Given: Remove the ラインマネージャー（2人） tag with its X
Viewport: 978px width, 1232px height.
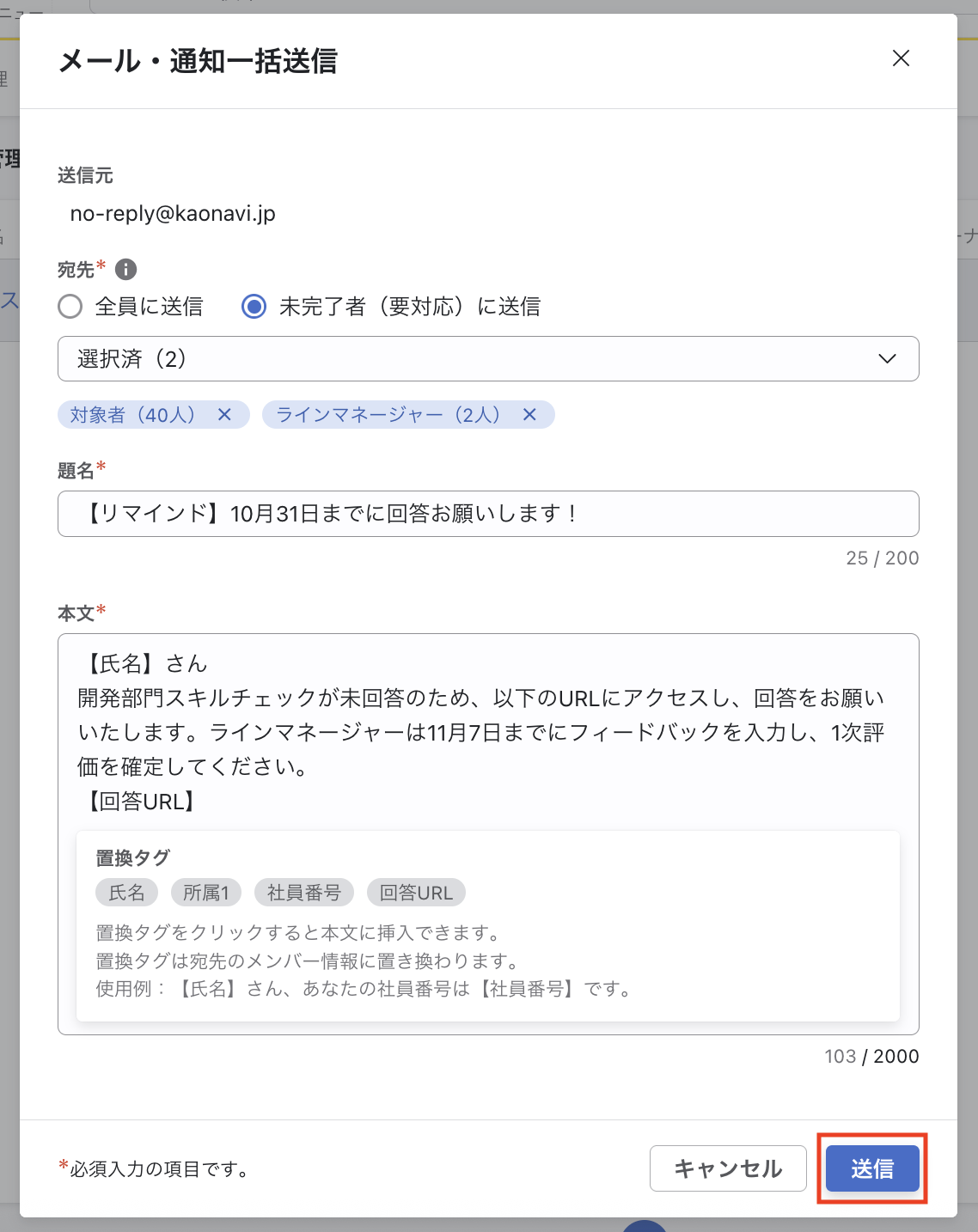Looking at the screenshot, I should coord(530,414).
